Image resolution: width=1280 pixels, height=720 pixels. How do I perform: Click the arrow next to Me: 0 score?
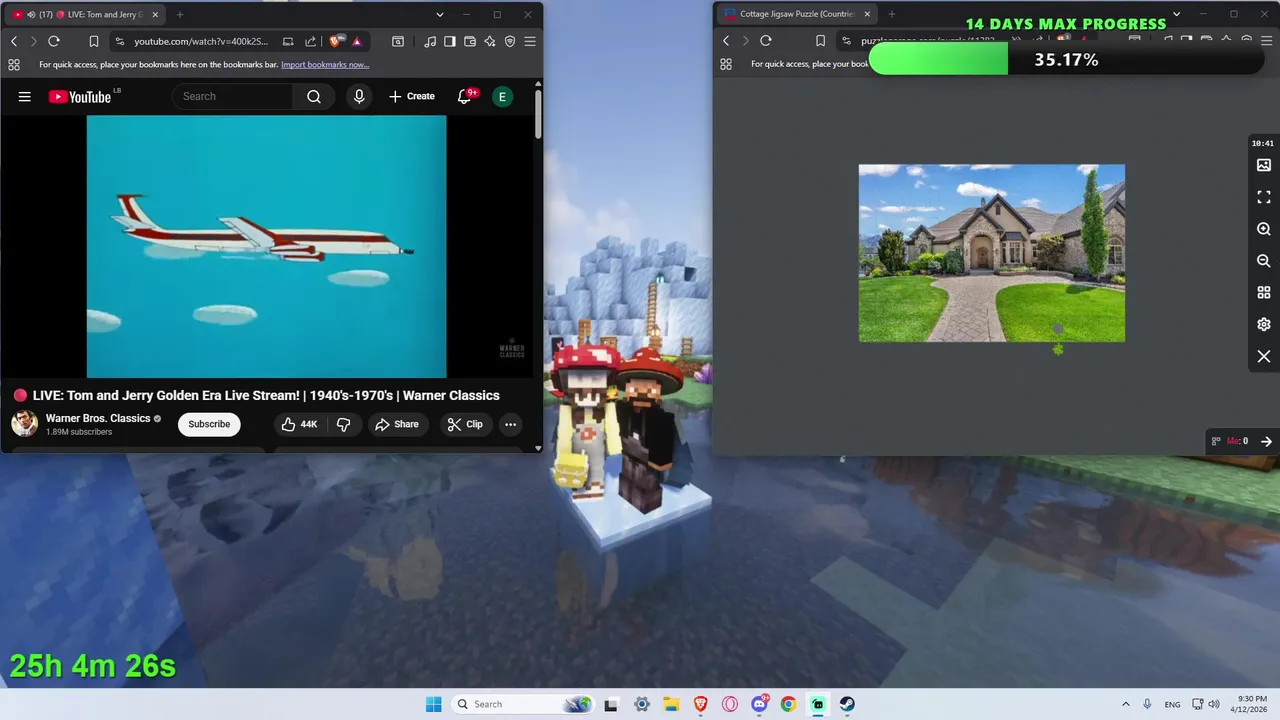[x=1266, y=441]
